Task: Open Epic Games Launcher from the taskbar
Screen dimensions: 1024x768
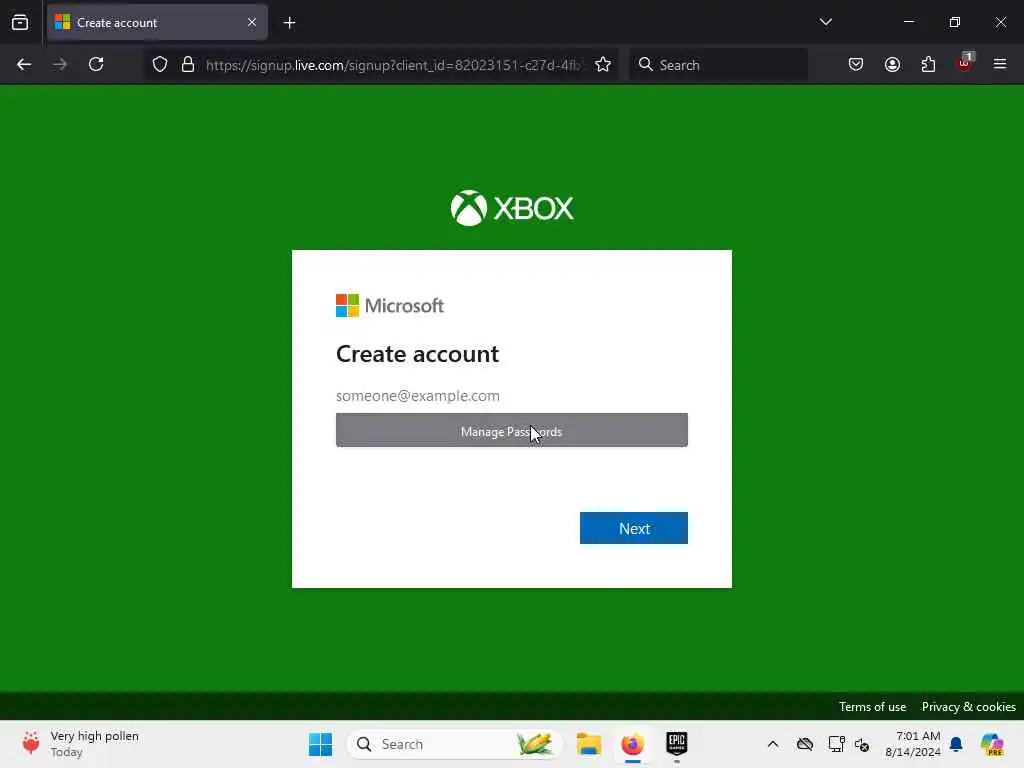Action: [x=677, y=744]
